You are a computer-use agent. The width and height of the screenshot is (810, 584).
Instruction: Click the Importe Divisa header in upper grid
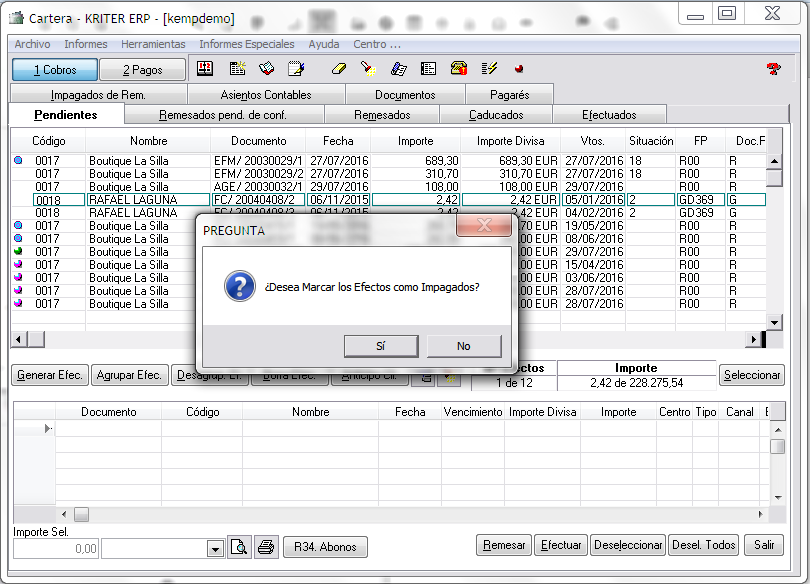[x=510, y=141]
